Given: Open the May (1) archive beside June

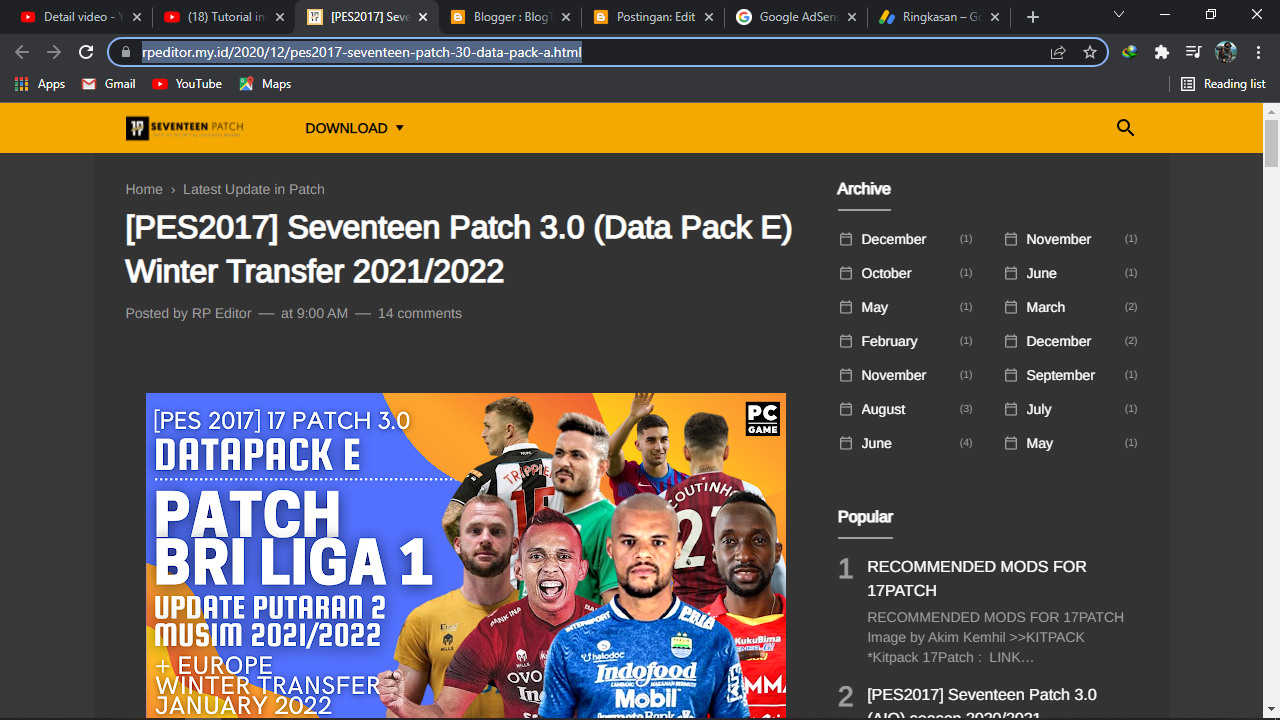Looking at the screenshot, I should coord(874,307).
